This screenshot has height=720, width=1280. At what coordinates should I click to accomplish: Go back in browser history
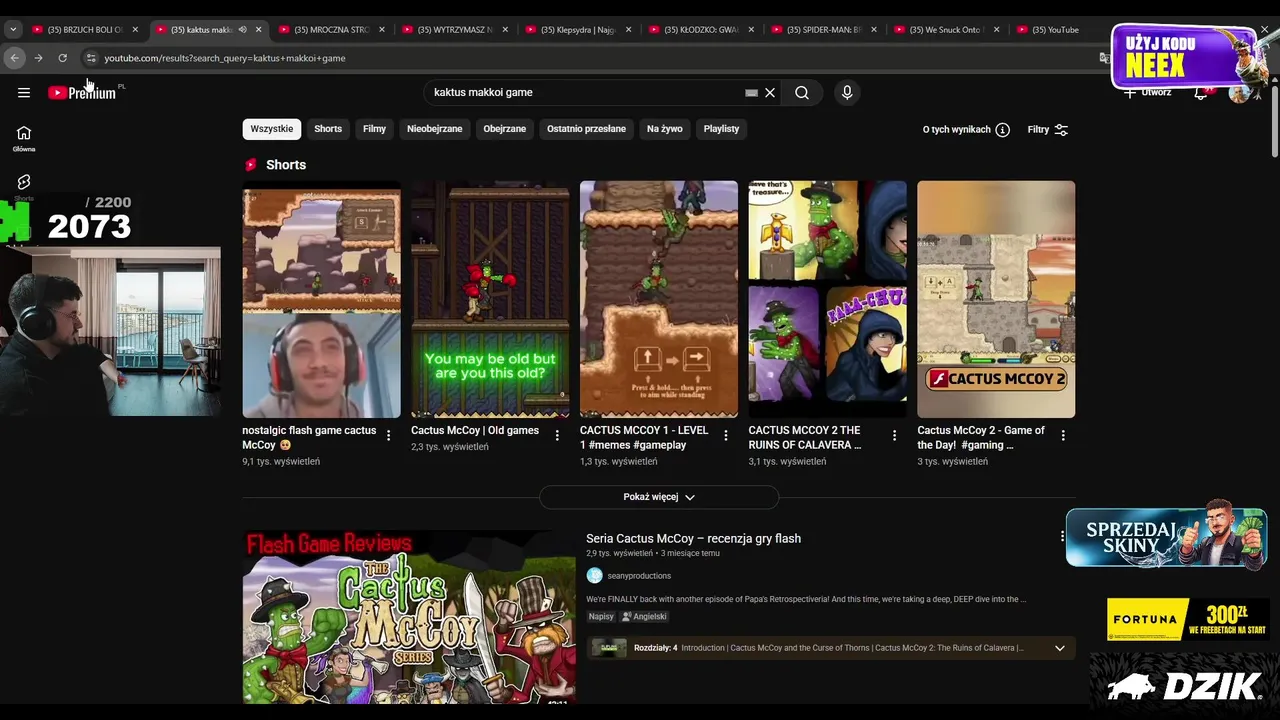coord(14,58)
